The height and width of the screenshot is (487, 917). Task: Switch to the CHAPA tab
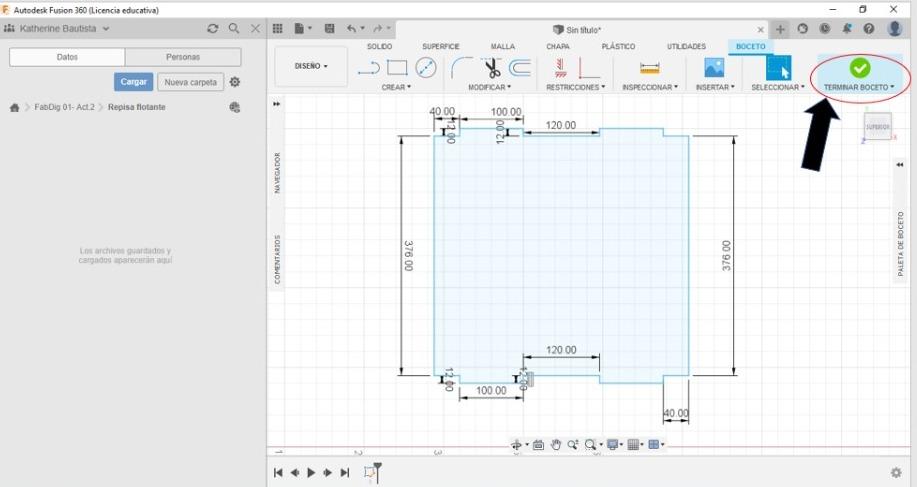[558, 46]
